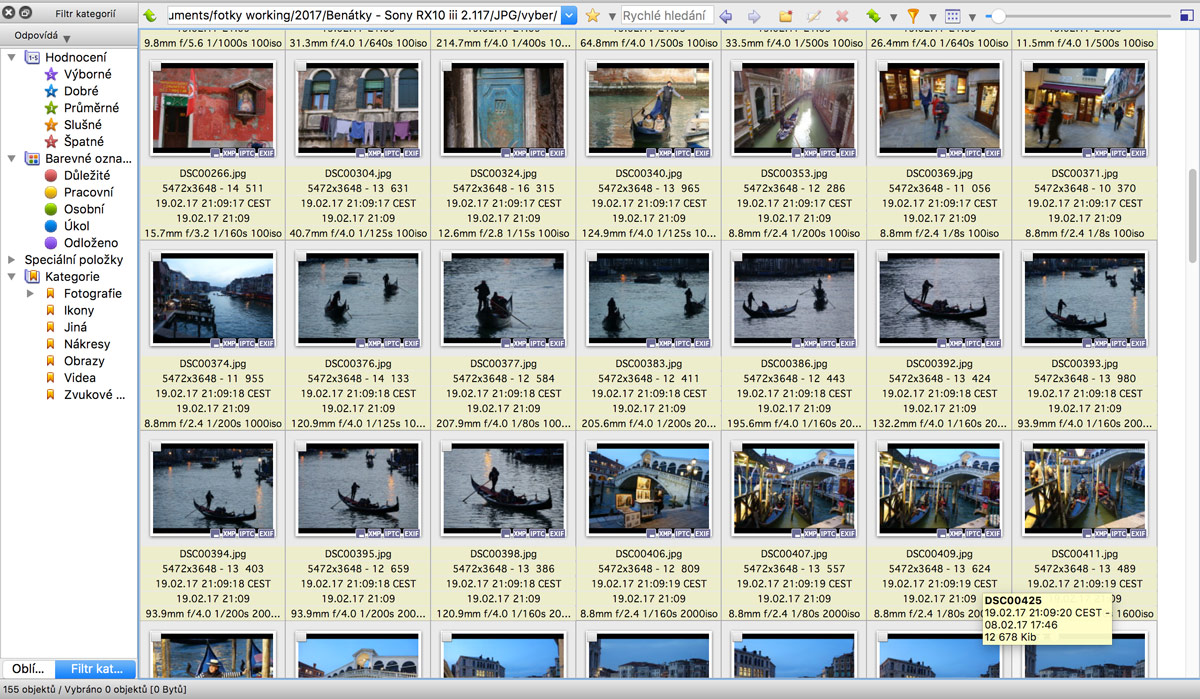Go back with the left navigation arrow
Screen dimensions: 1200x699
tap(726, 16)
